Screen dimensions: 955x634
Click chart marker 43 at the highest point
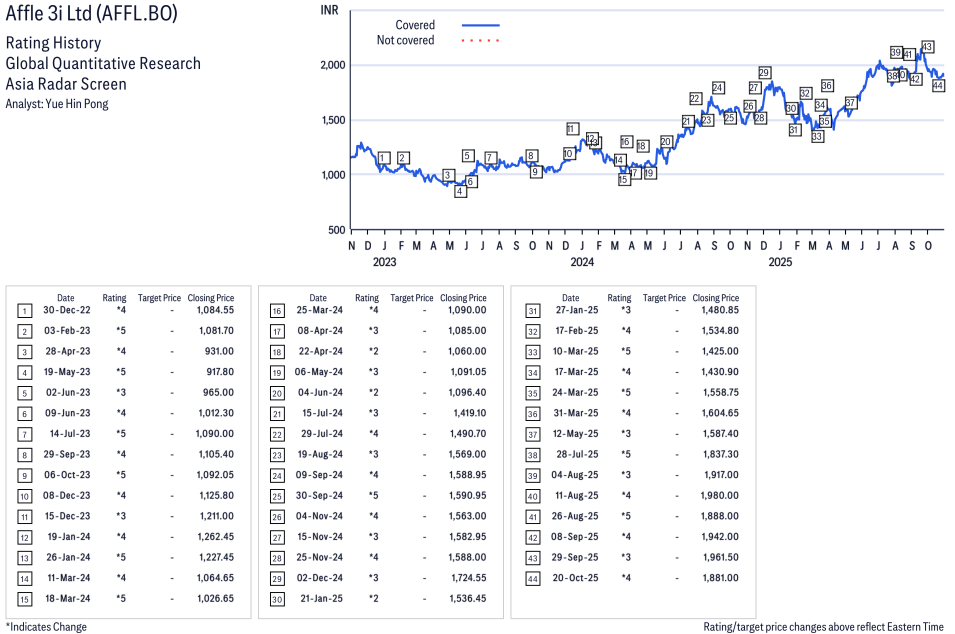(927, 47)
